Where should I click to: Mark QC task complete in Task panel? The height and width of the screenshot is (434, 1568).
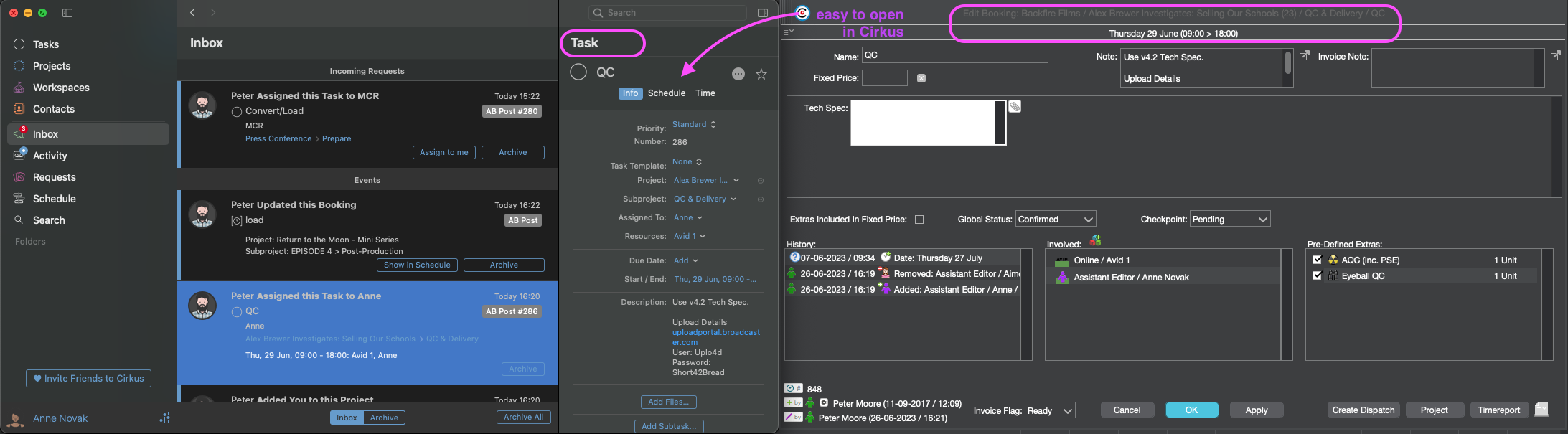coord(578,72)
